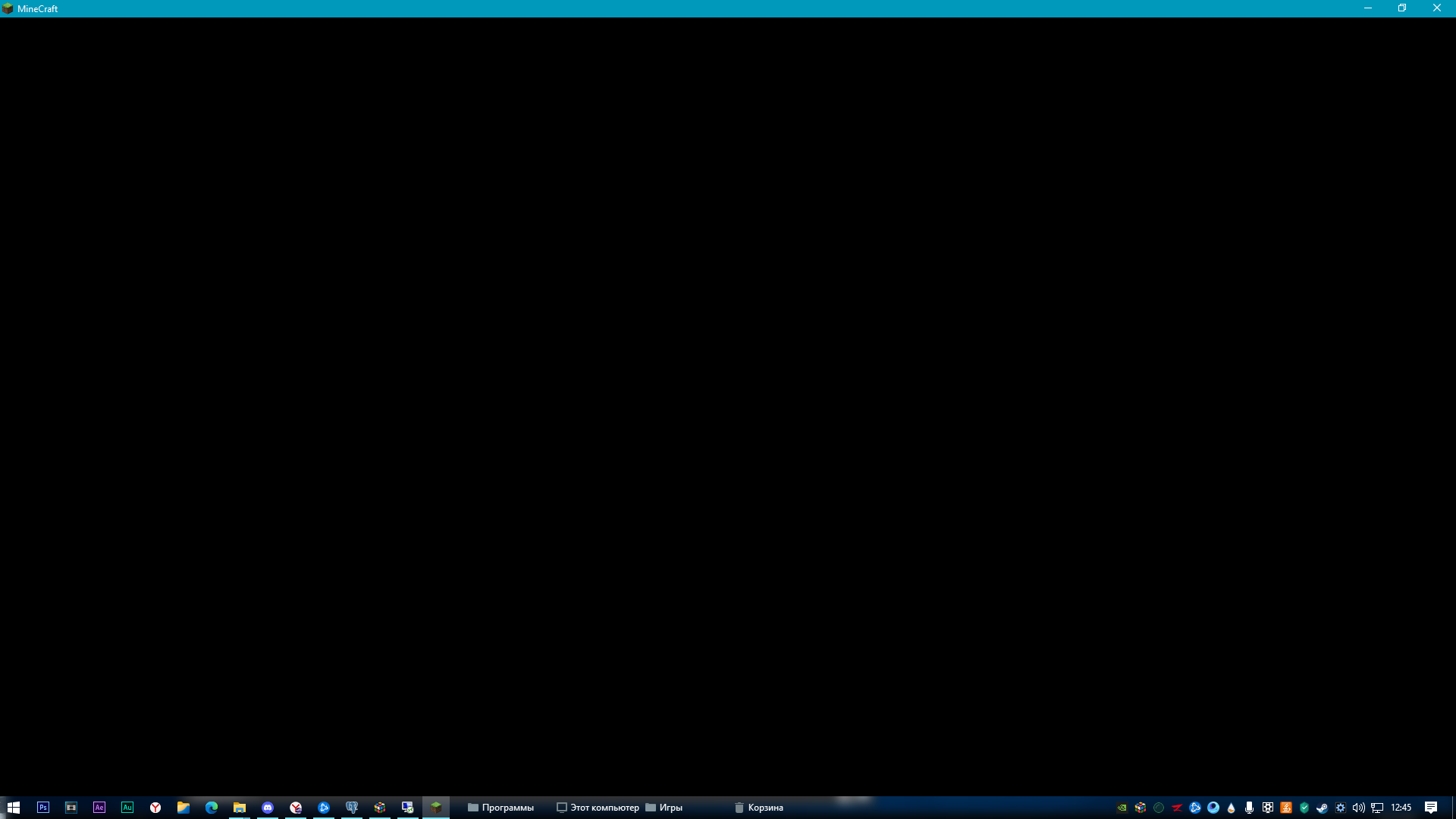Open pgAdmin from the taskbar
Viewport: 1456px width, 819px height.
click(x=352, y=808)
